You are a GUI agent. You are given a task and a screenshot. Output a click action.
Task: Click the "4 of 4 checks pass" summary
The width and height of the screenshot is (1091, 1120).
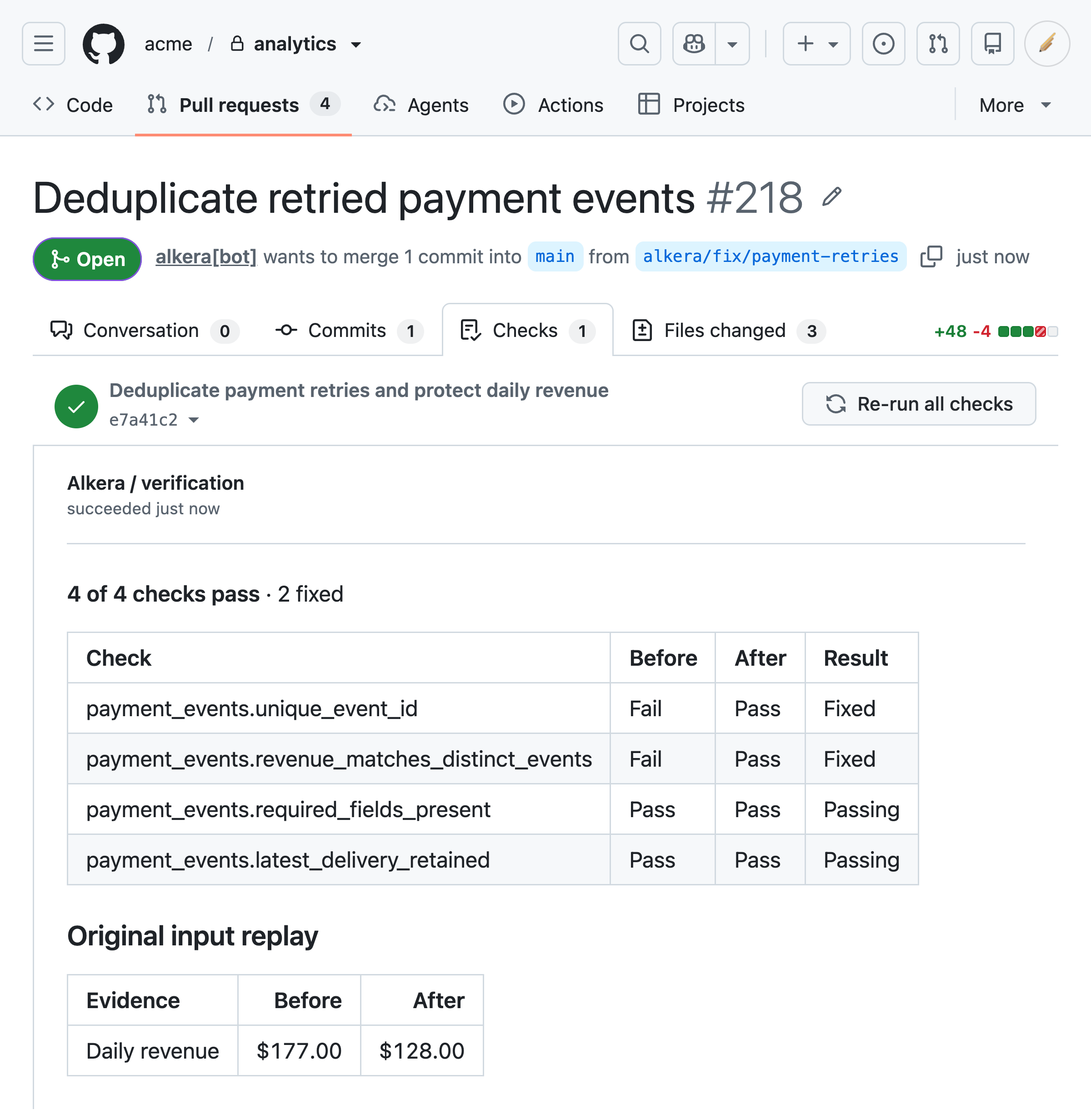[163, 594]
